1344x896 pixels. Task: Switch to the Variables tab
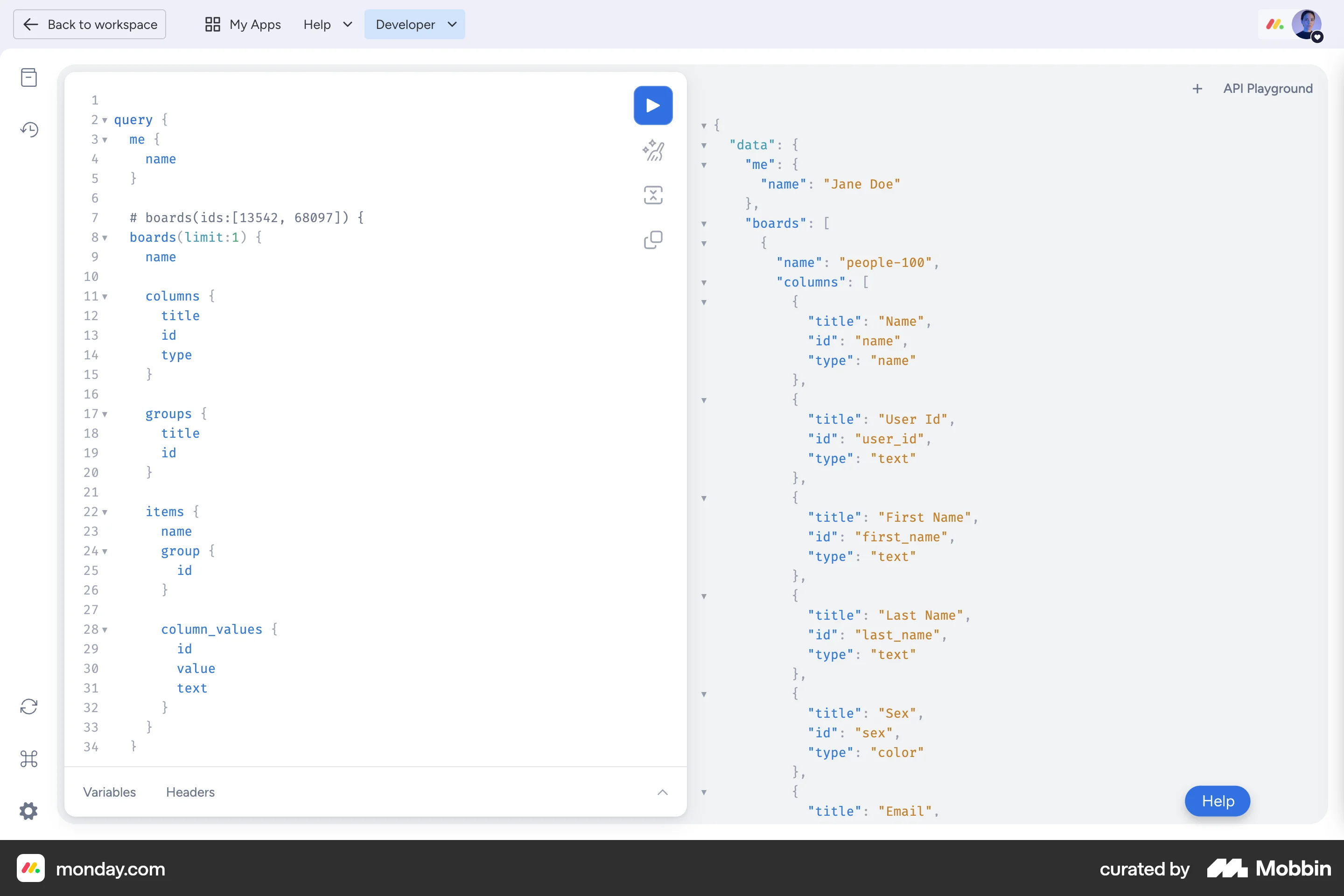[109, 792]
